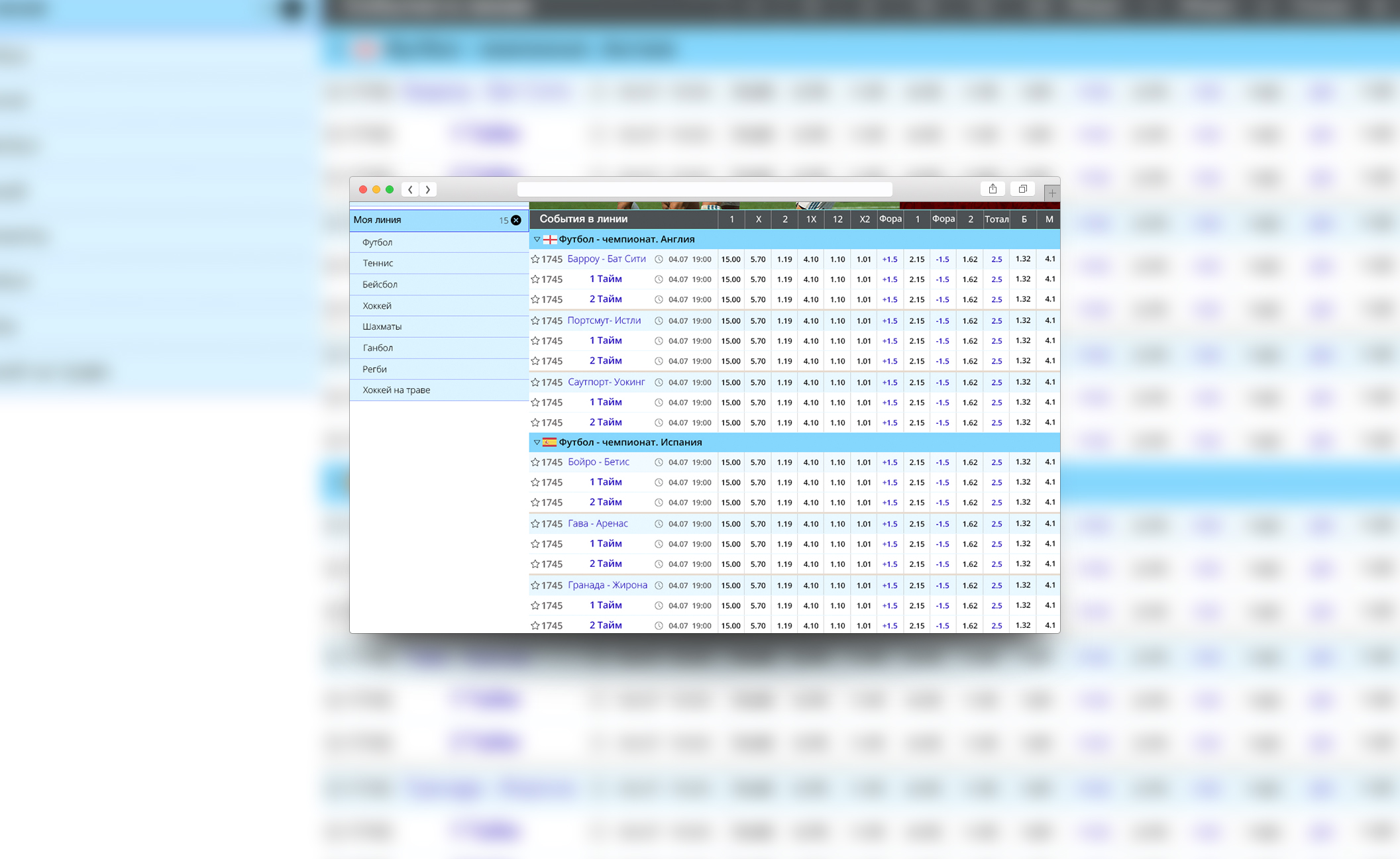
Task: Click the show tabs overview icon
Action: point(1022,189)
